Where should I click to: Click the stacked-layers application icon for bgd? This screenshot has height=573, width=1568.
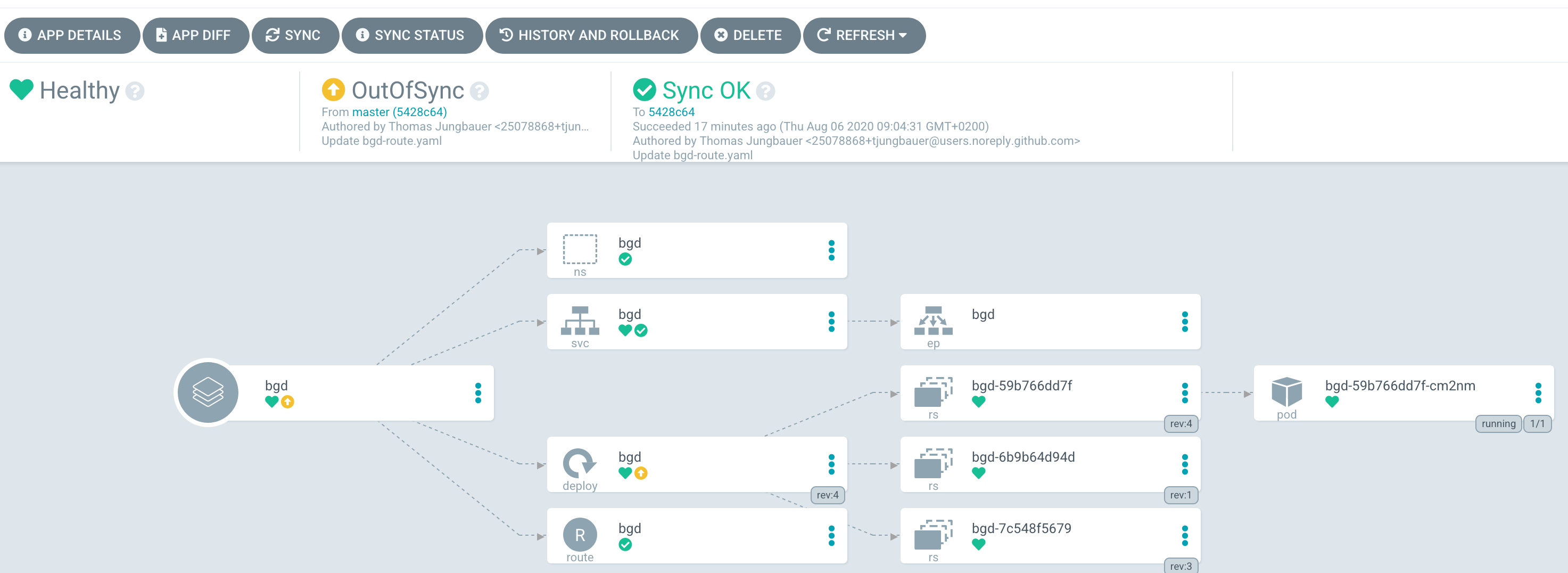pyautogui.click(x=207, y=392)
